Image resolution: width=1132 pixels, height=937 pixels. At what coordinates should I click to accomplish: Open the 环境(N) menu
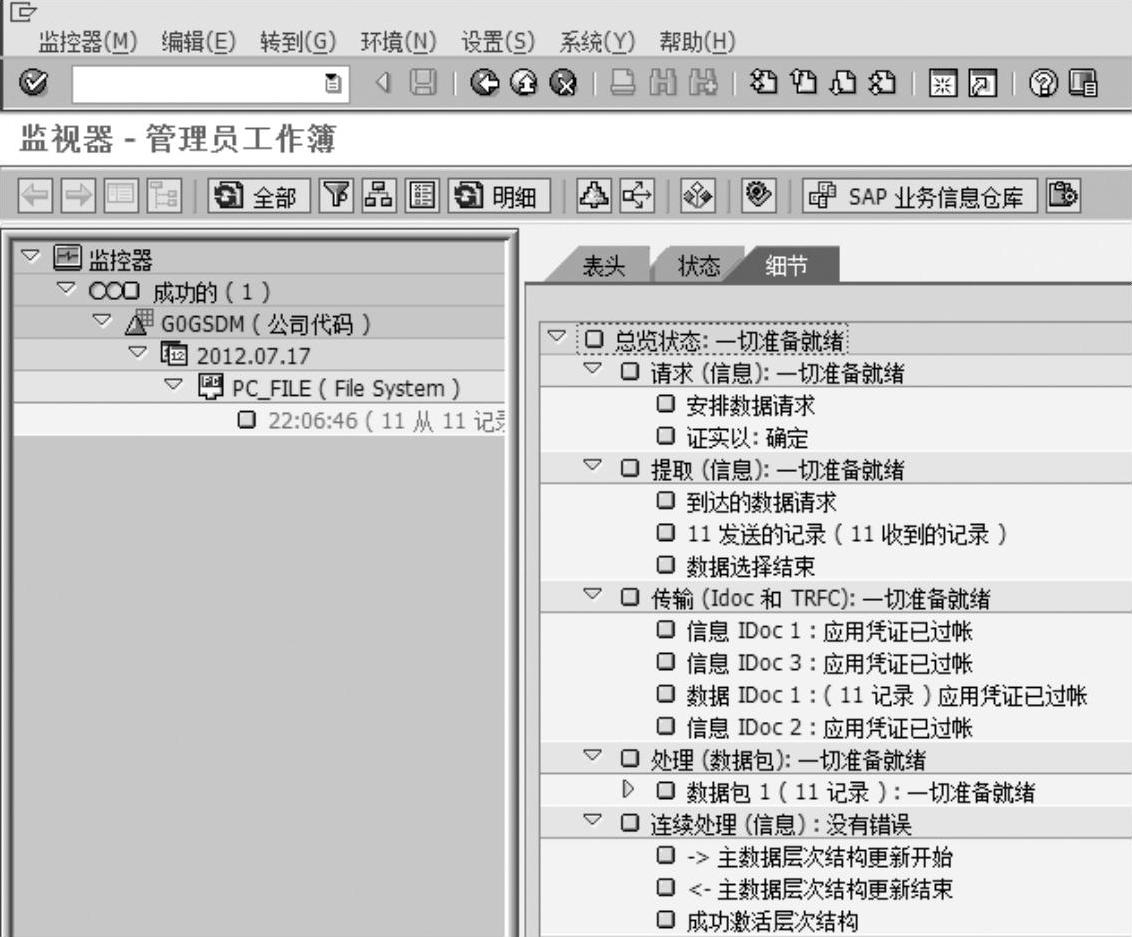pos(399,42)
